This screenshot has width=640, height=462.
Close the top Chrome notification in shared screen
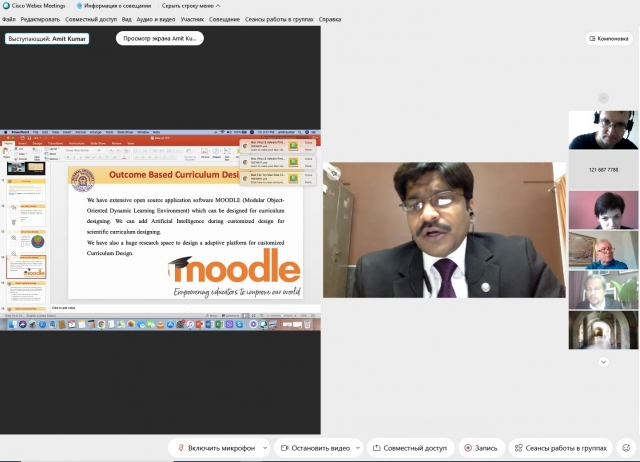click(309, 143)
